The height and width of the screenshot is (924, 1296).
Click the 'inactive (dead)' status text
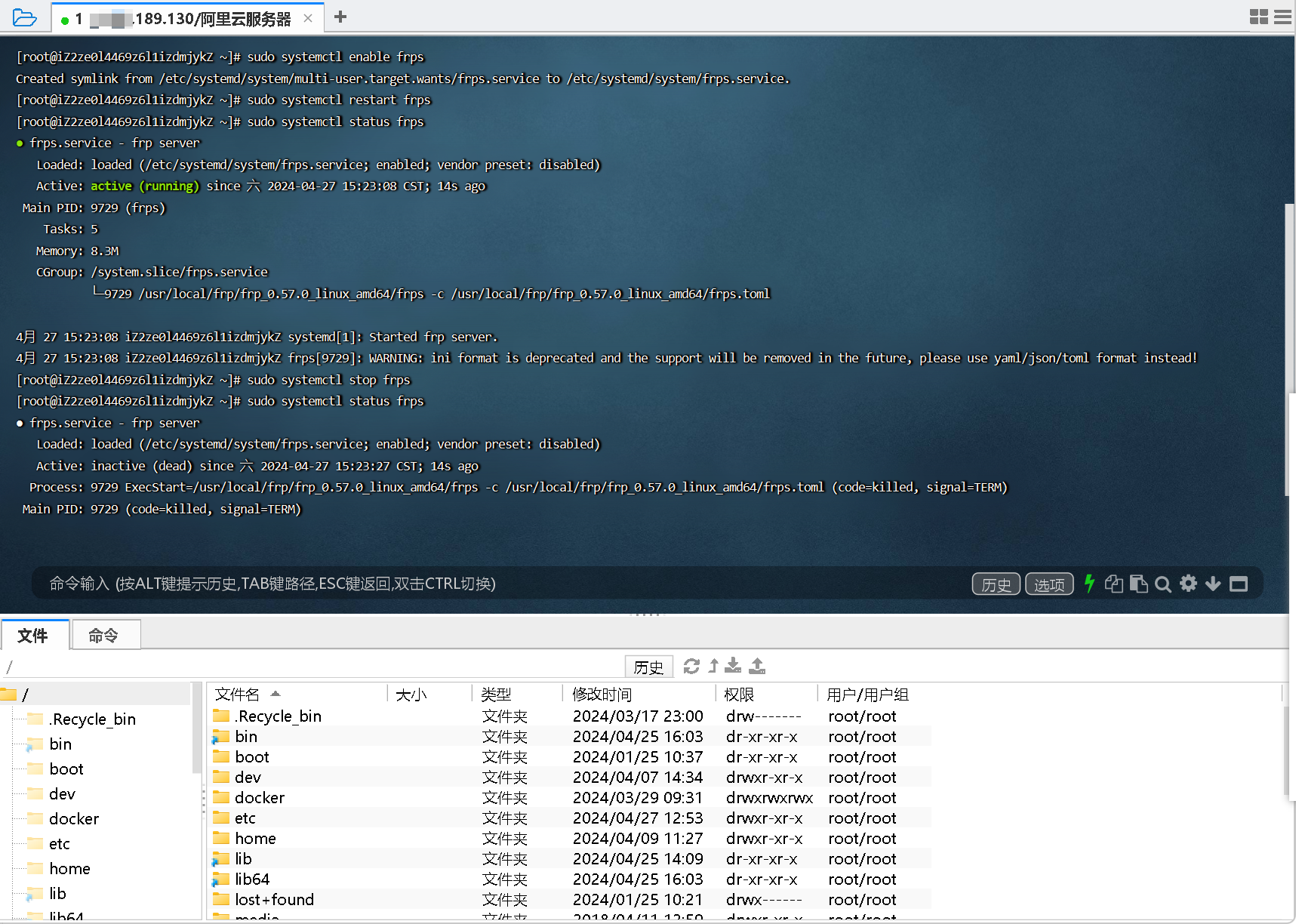142,466
